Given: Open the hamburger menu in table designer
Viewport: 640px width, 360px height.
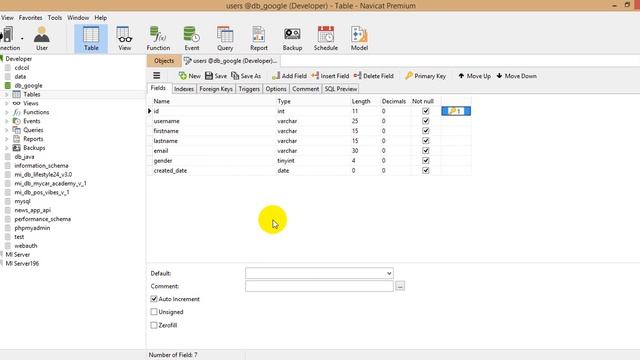Looking at the screenshot, I should [156, 76].
